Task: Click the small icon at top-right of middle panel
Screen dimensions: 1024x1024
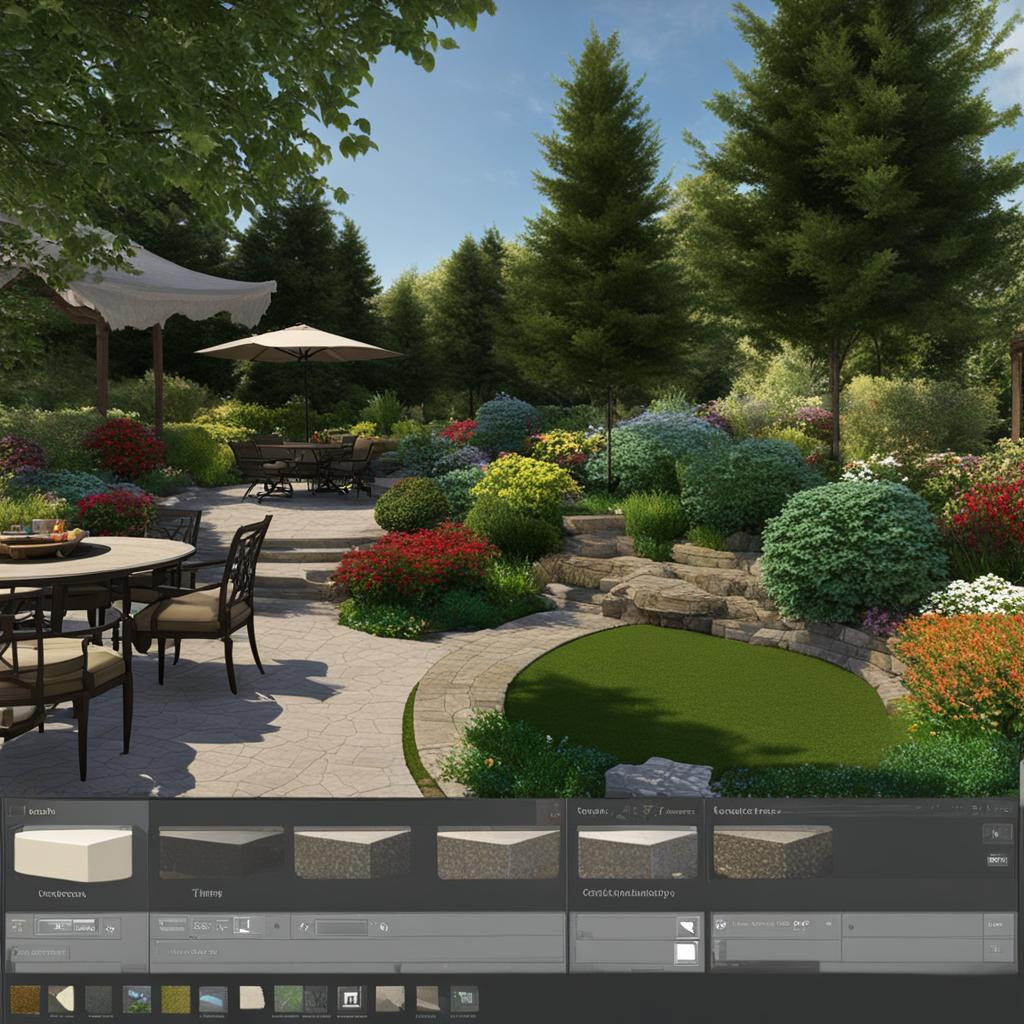Action: 553,812
